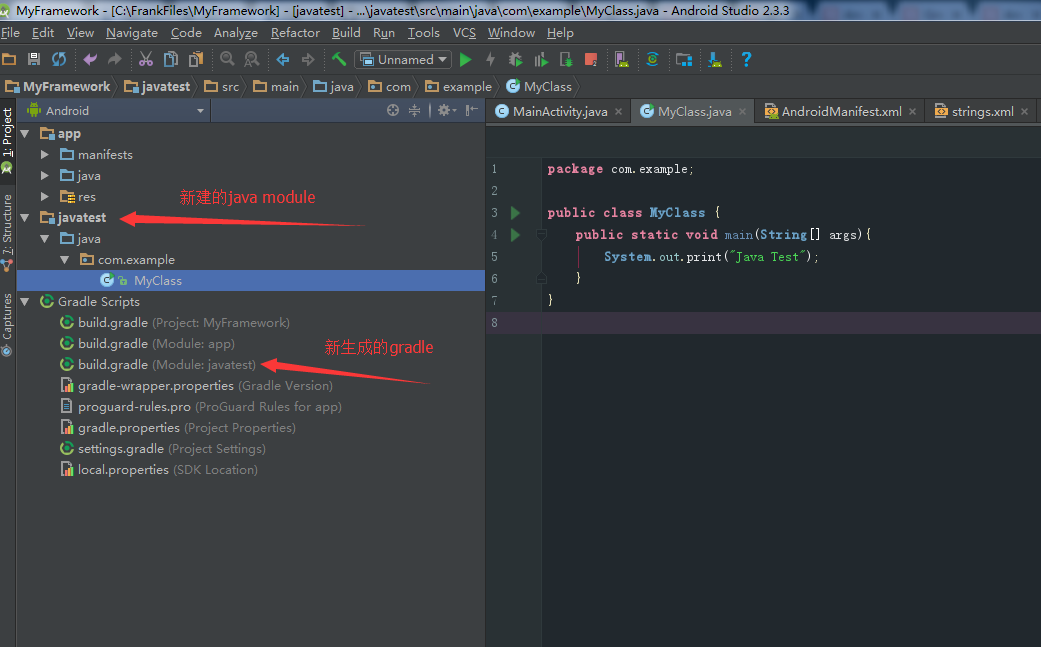Screen dimensions: 1041x647
Task: Click the example breadcrumb folder
Action: [459, 86]
